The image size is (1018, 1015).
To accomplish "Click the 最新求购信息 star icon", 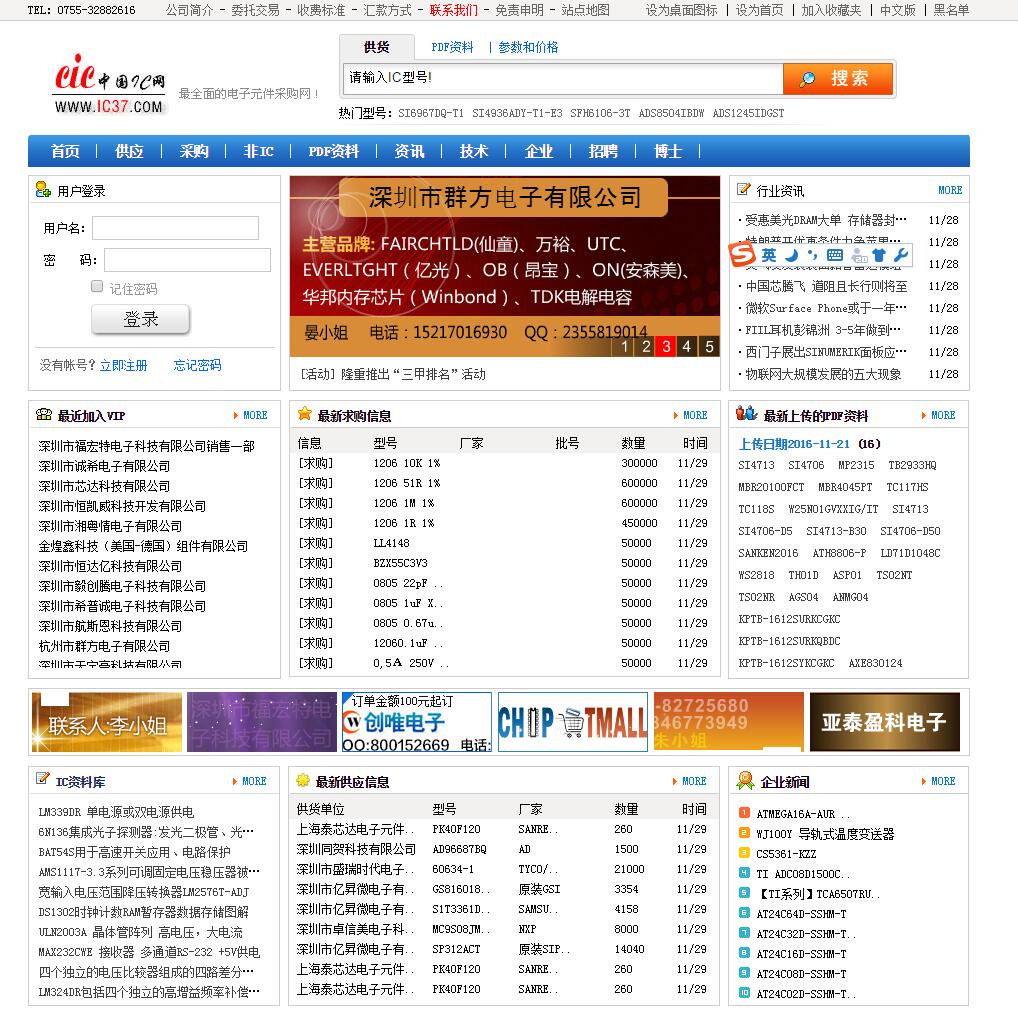I will 304,414.
